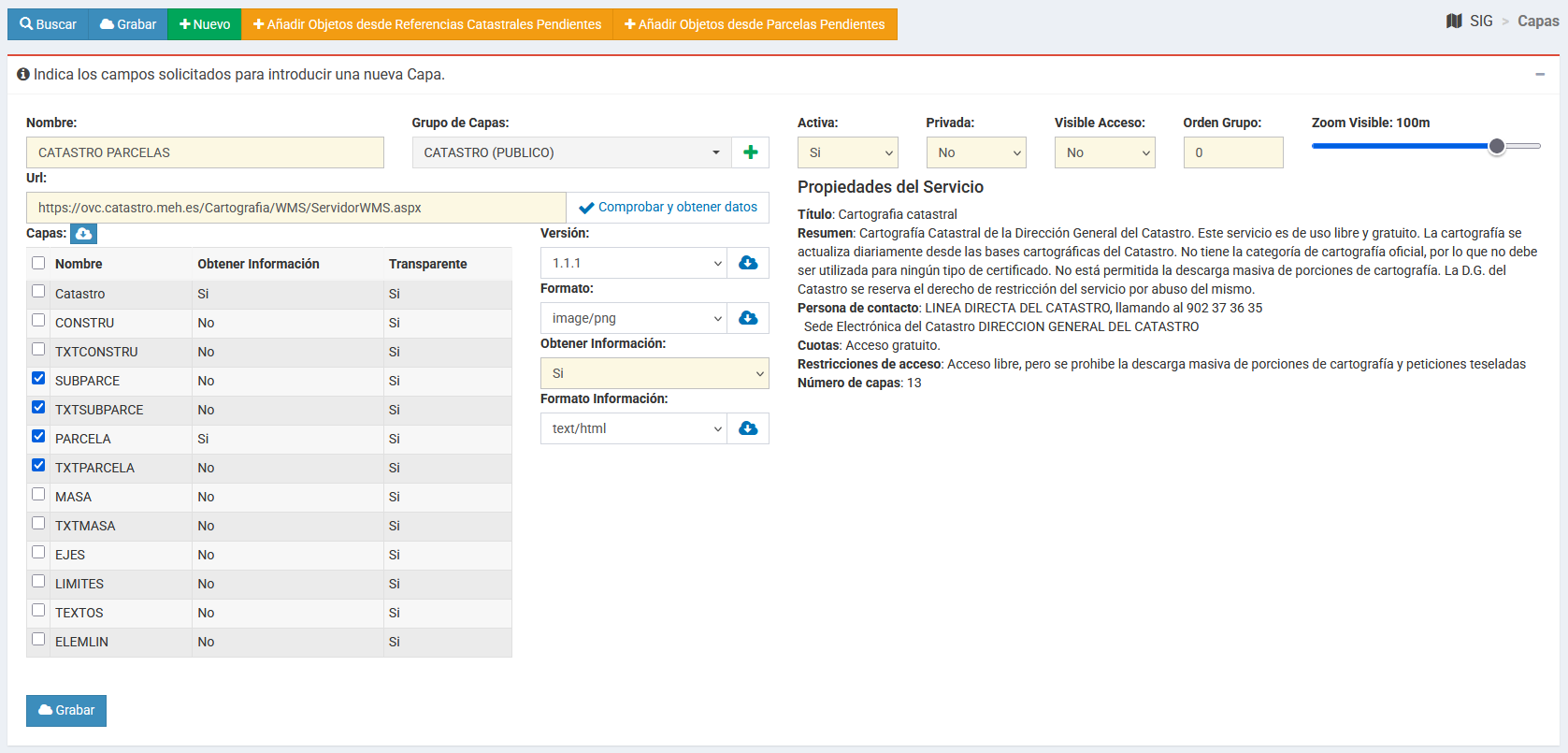Viewport: 1568px width, 753px height.
Task: Open the Grupo de Capas dropdown
Action: click(x=571, y=152)
